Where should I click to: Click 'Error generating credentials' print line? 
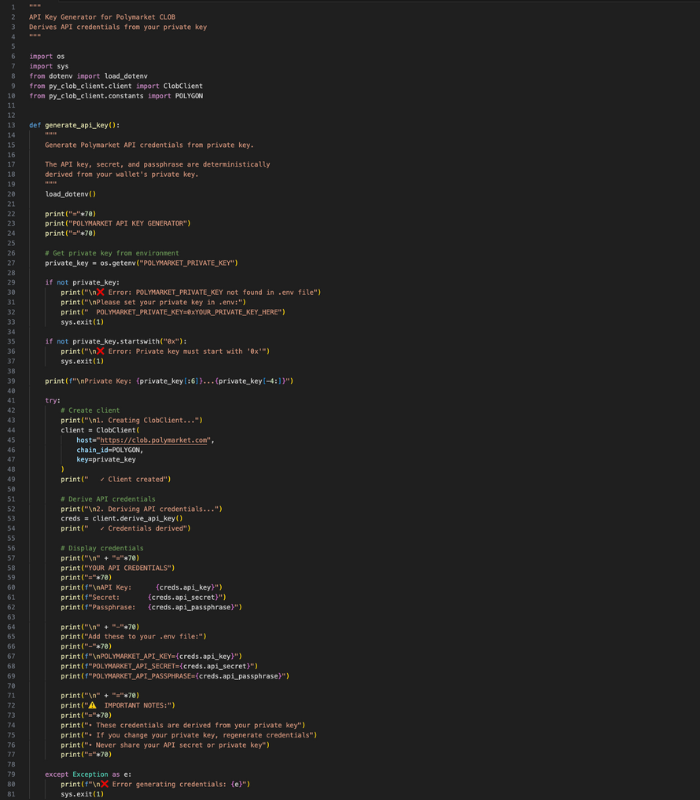tap(156, 784)
